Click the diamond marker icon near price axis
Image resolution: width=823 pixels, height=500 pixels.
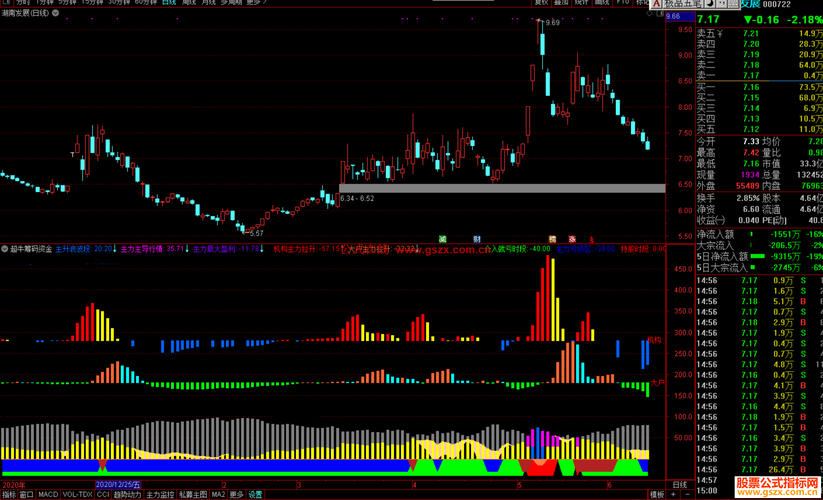[649, 14]
